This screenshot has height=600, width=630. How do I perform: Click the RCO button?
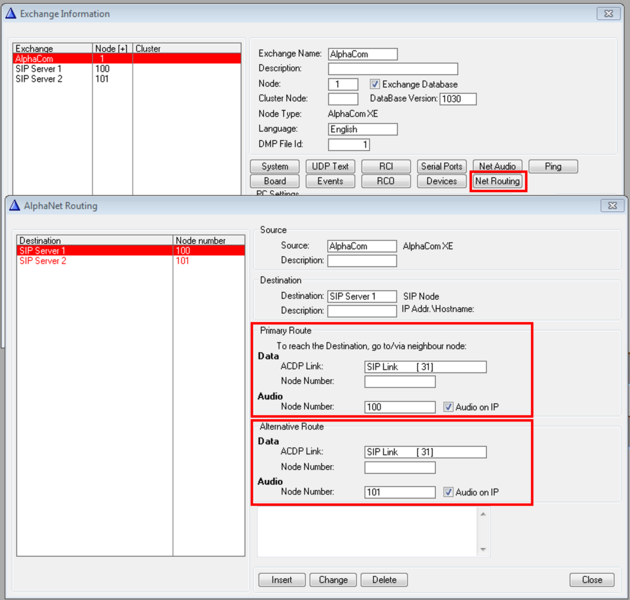tap(386, 181)
